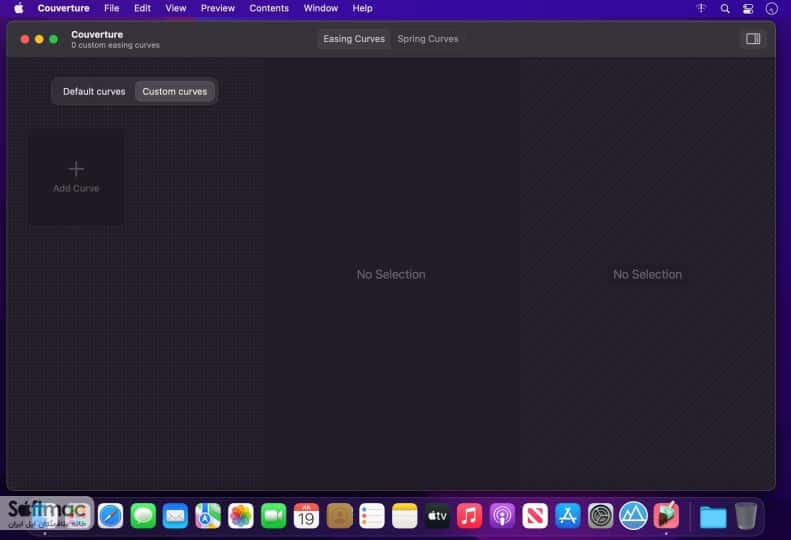Zoom the Couverture window with green button
Viewport: 791px width, 540px height.
coord(53,39)
